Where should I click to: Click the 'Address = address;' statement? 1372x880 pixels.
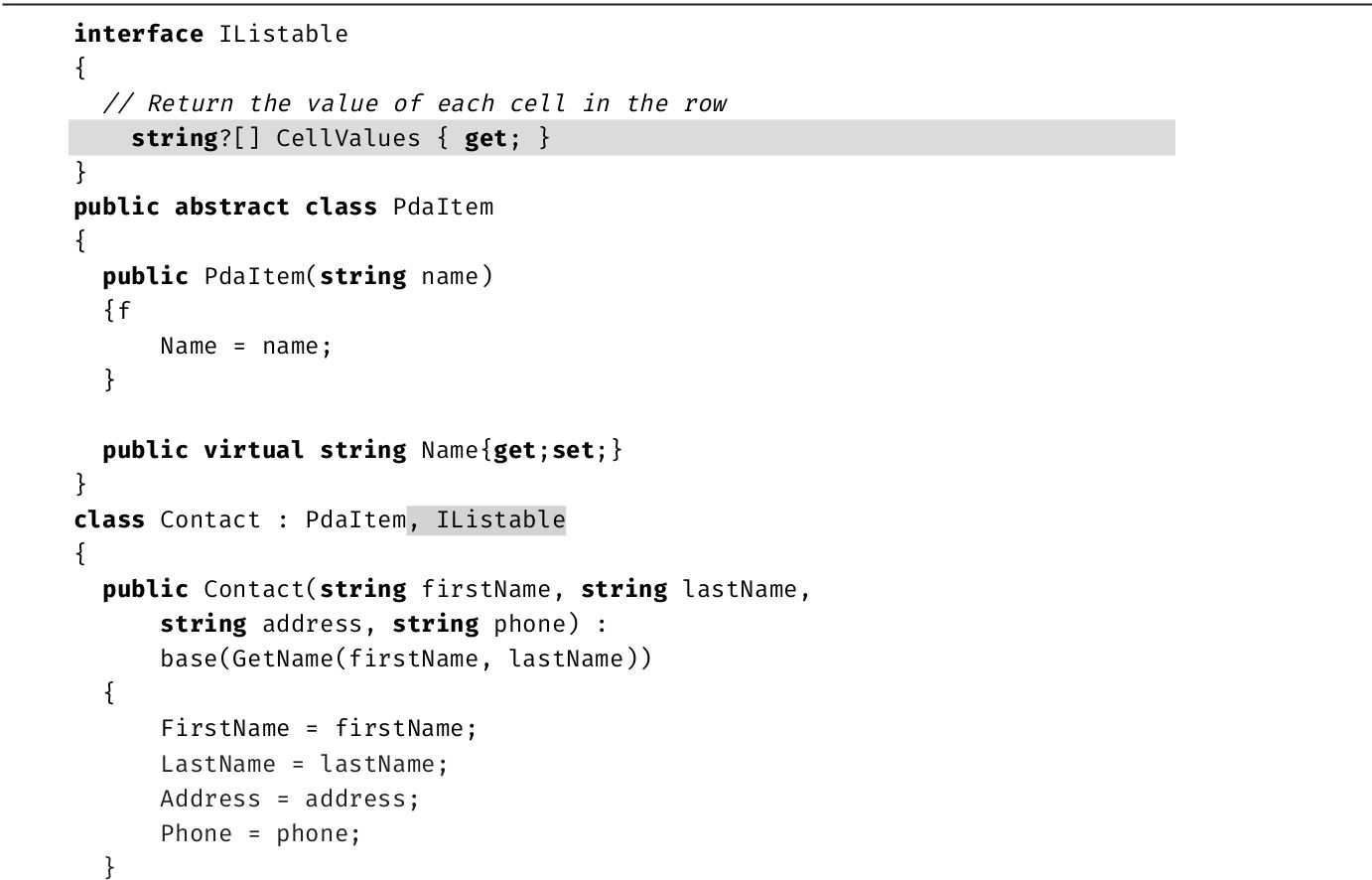[x=290, y=799]
